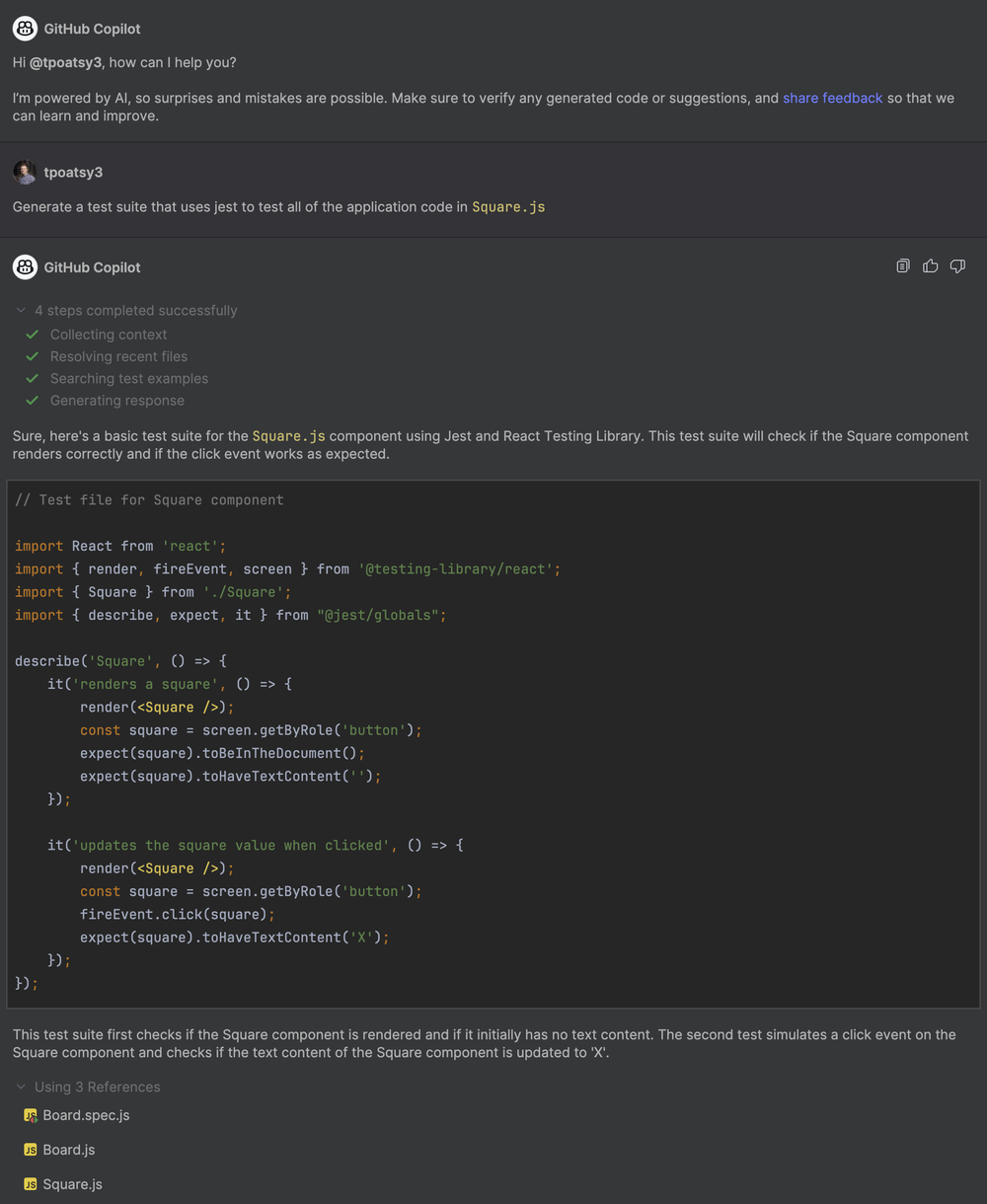Click the 'Generating response' step
Screen dimensions: 987x1204
(117, 401)
